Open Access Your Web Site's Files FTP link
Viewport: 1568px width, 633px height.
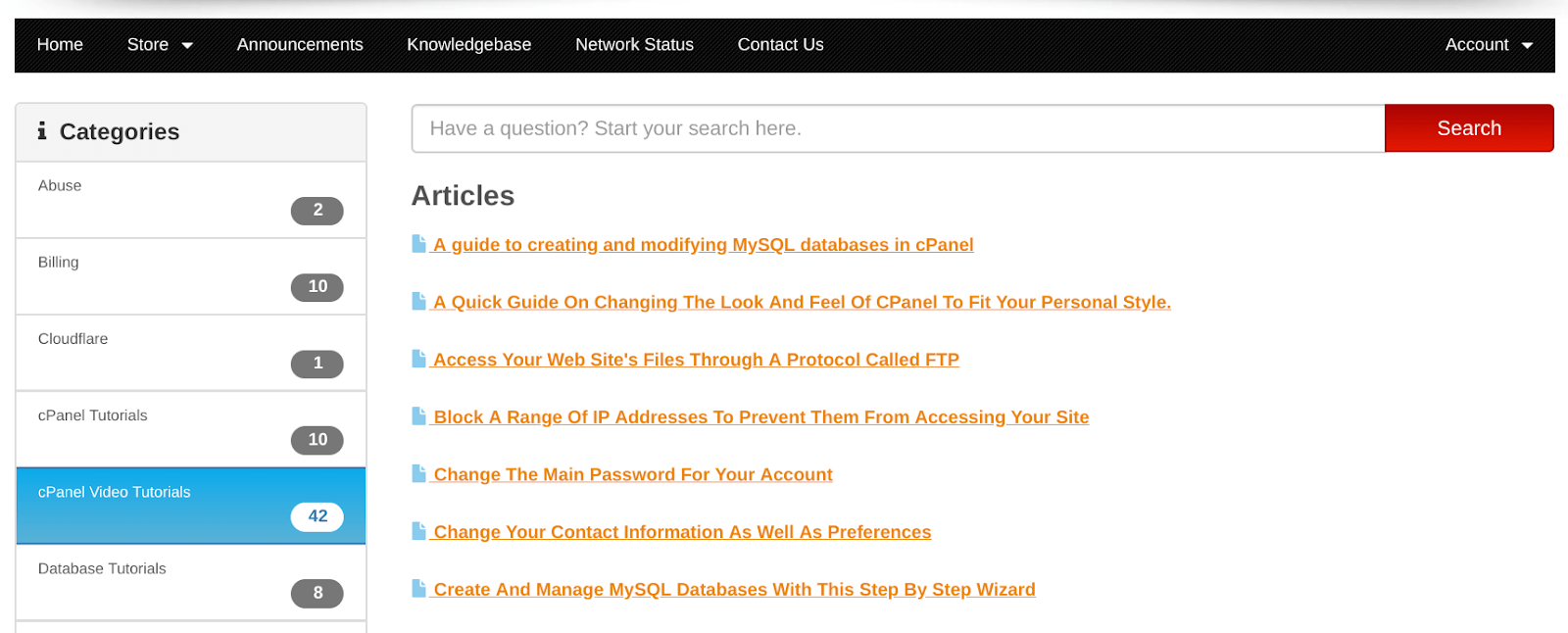(696, 360)
